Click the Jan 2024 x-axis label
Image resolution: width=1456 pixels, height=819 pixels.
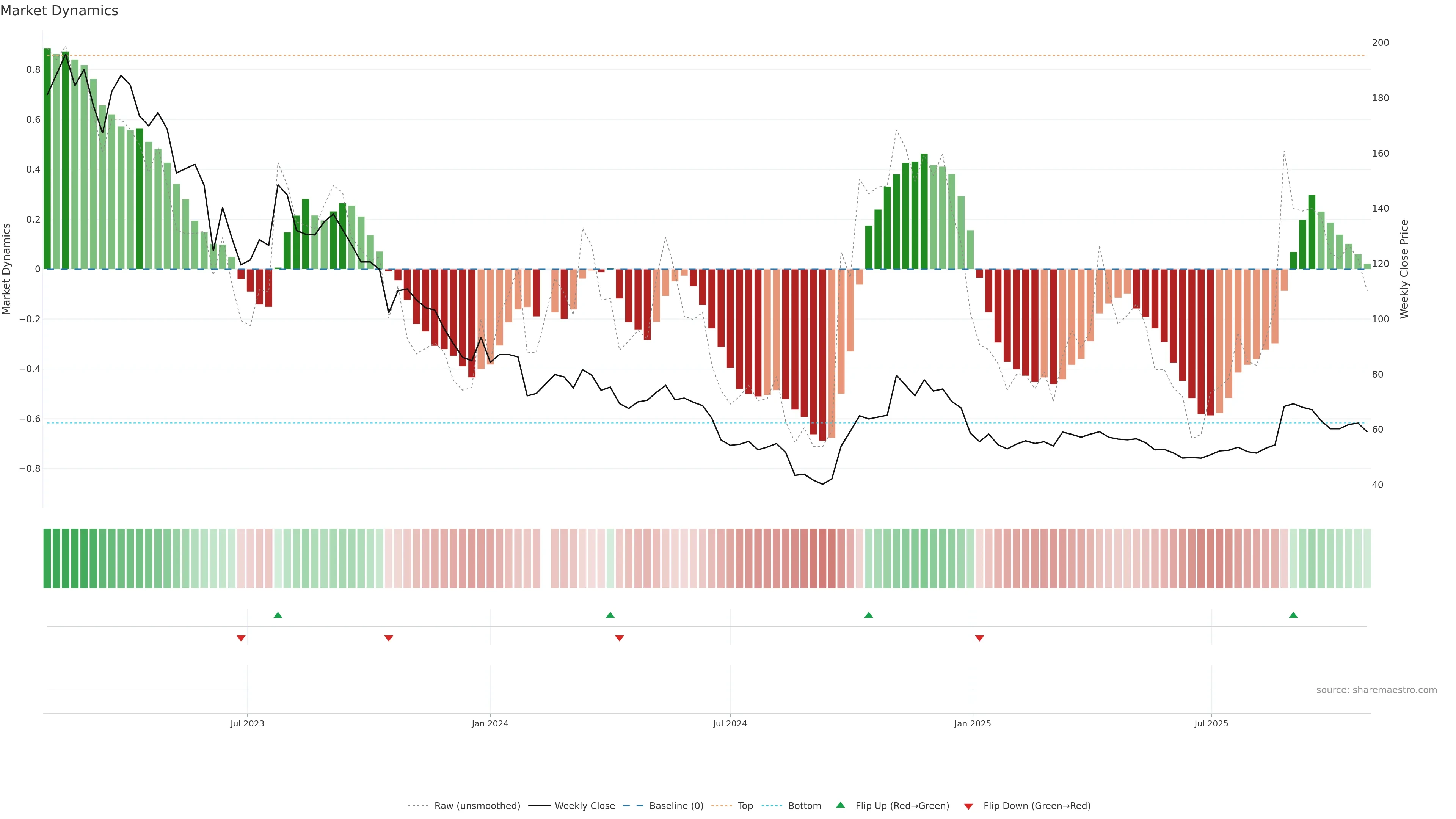490,723
